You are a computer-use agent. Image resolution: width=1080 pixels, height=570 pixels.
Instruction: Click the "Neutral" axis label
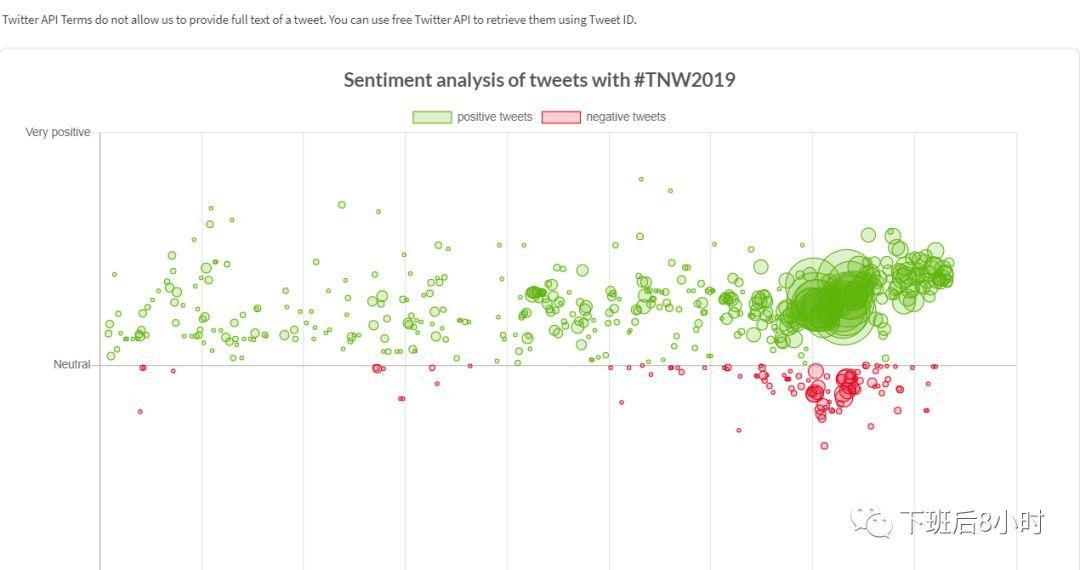click(71, 365)
